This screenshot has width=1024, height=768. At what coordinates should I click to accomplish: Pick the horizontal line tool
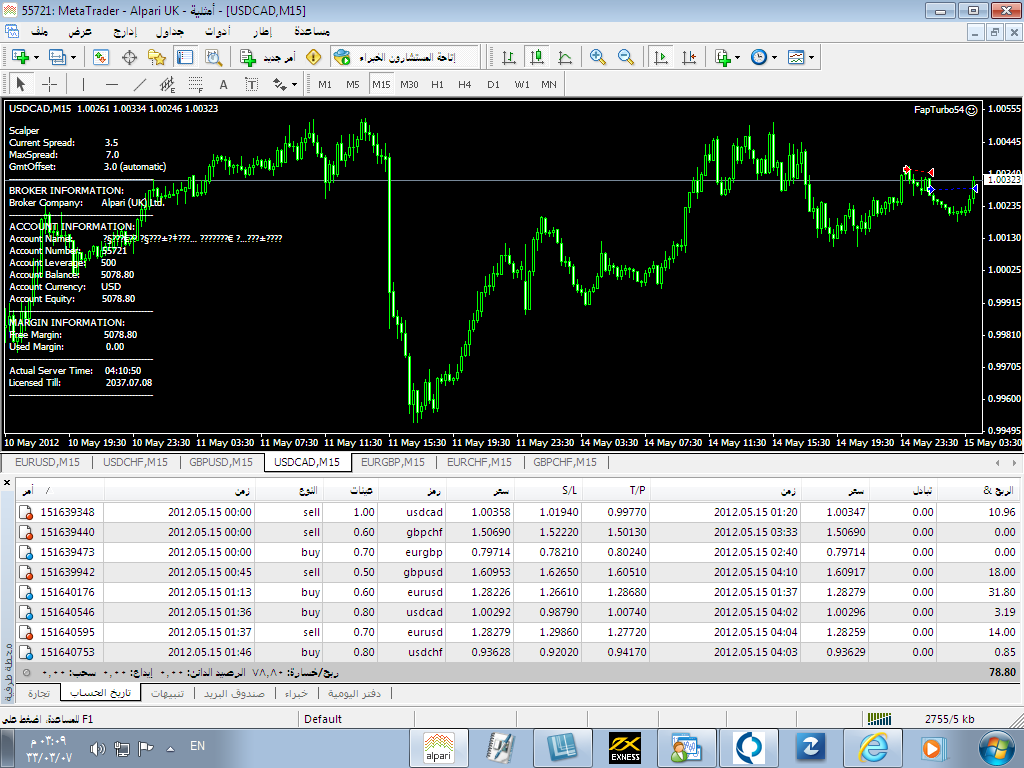point(112,84)
